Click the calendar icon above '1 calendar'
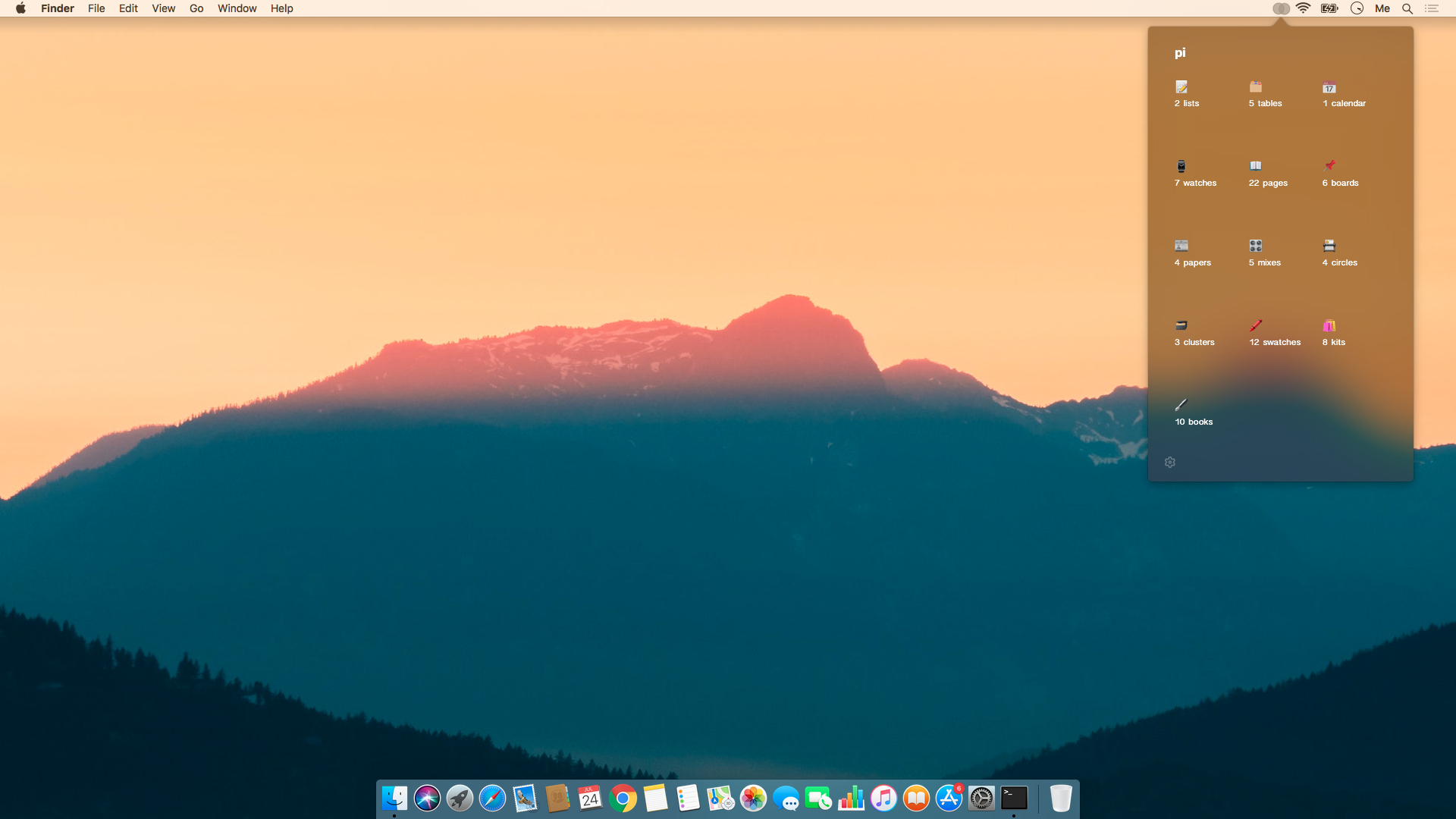Image resolution: width=1456 pixels, height=819 pixels. [1329, 87]
